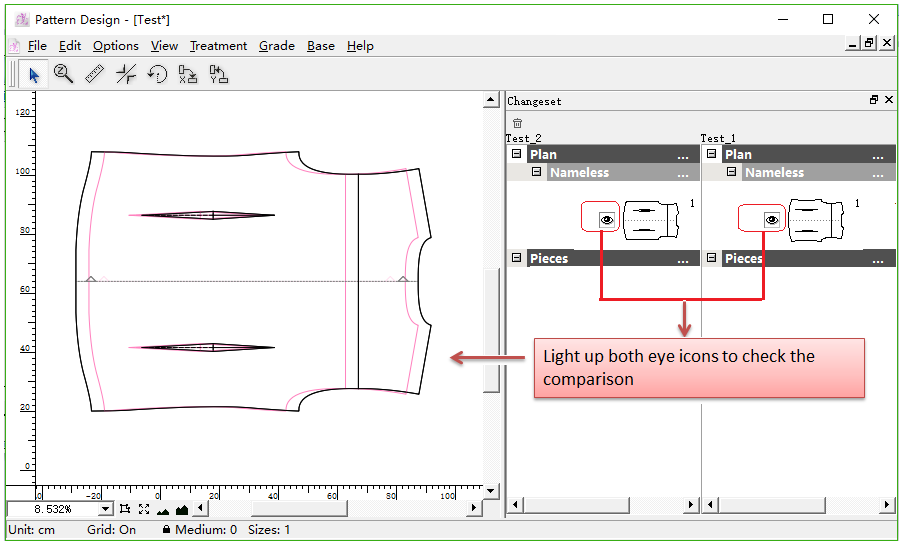Click the ellipsis on Test_2 Plan row
The height and width of the screenshot is (549, 906).
point(683,155)
